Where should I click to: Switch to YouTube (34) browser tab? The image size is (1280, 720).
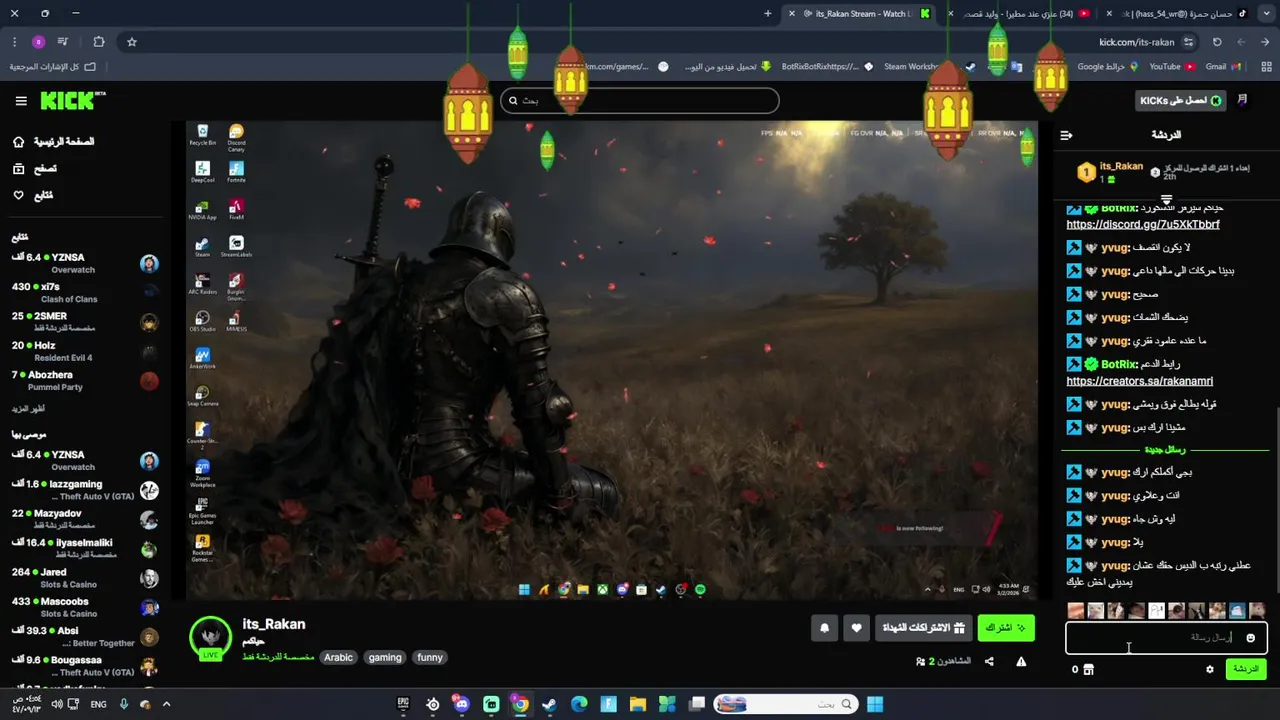coord(1020,13)
